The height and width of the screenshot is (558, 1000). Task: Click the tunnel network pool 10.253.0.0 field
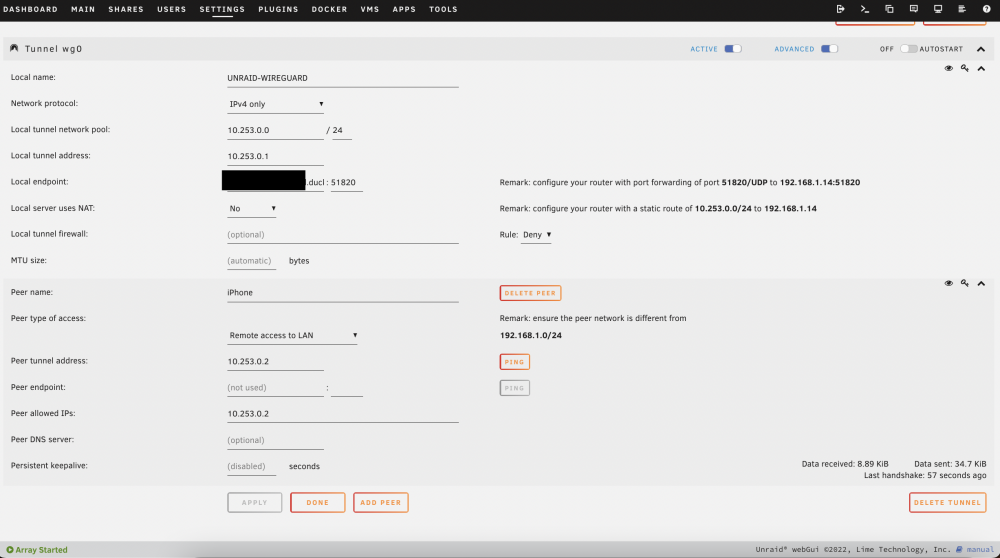coord(276,130)
